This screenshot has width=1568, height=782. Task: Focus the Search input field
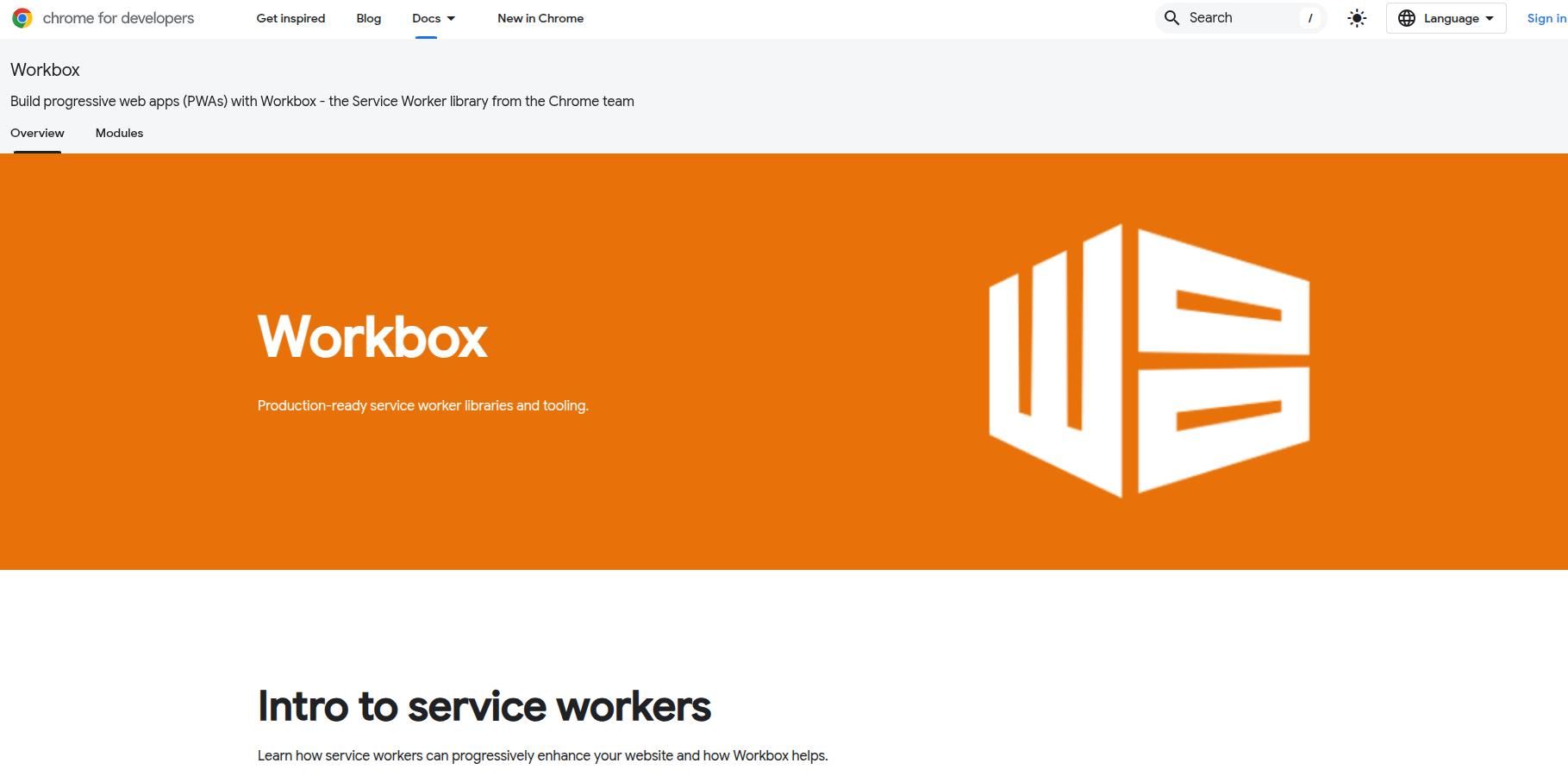point(1240,17)
